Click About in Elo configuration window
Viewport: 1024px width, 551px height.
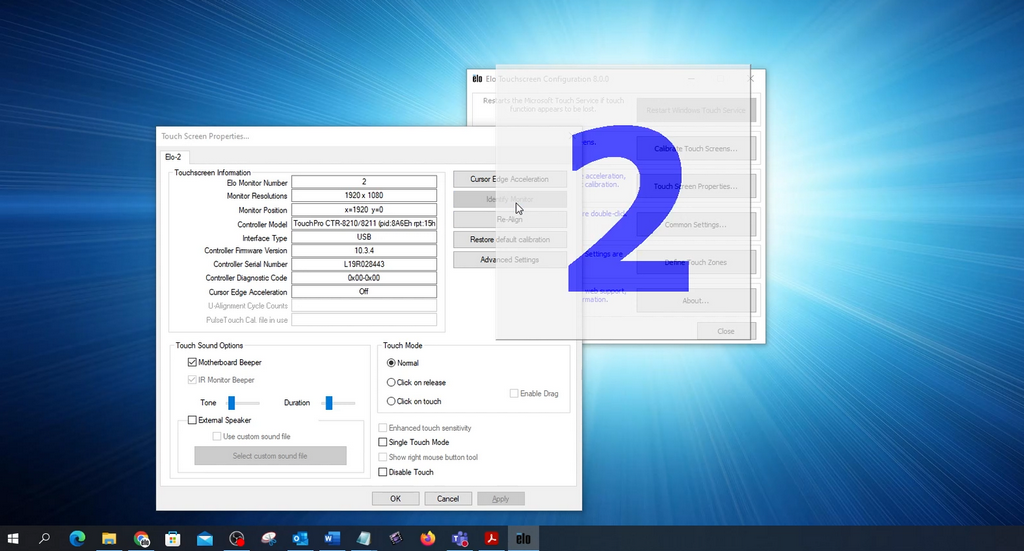point(696,301)
